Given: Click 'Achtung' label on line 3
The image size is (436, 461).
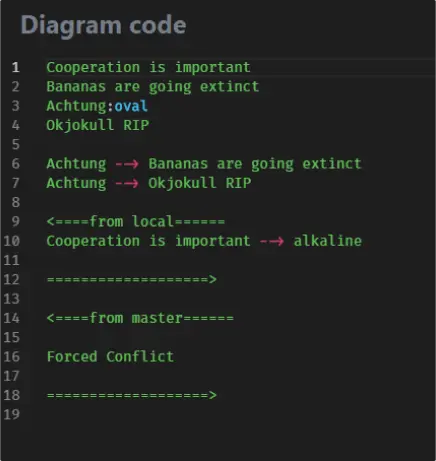Looking at the screenshot, I should click(76, 106).
